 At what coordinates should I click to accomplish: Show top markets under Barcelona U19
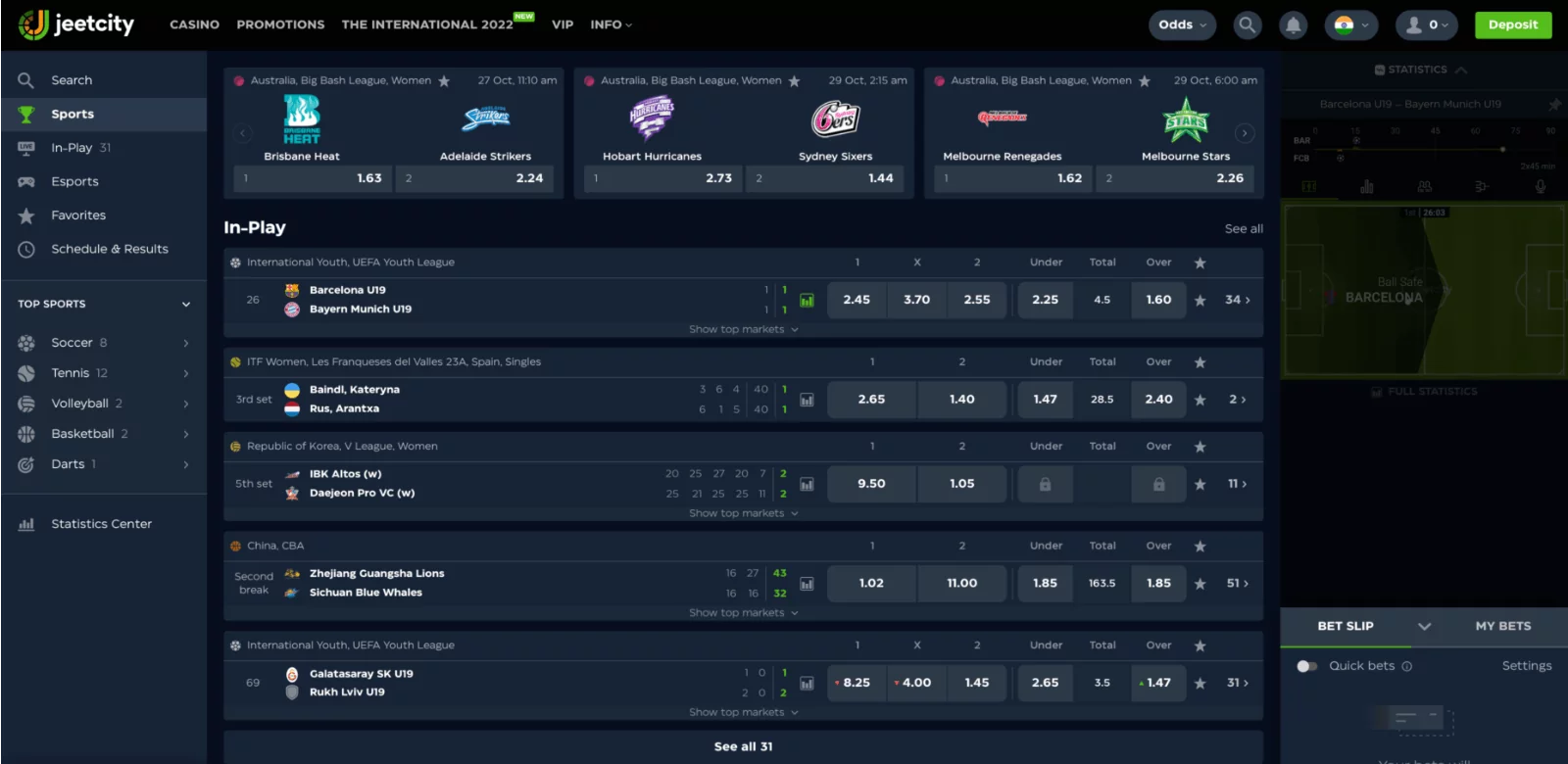[743, 330]
